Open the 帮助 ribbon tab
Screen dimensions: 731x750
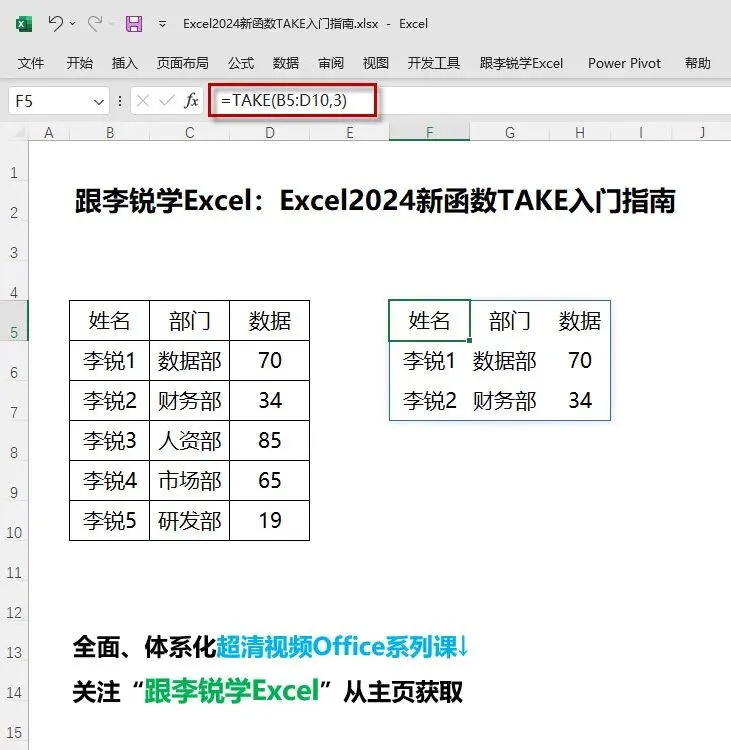698,63
